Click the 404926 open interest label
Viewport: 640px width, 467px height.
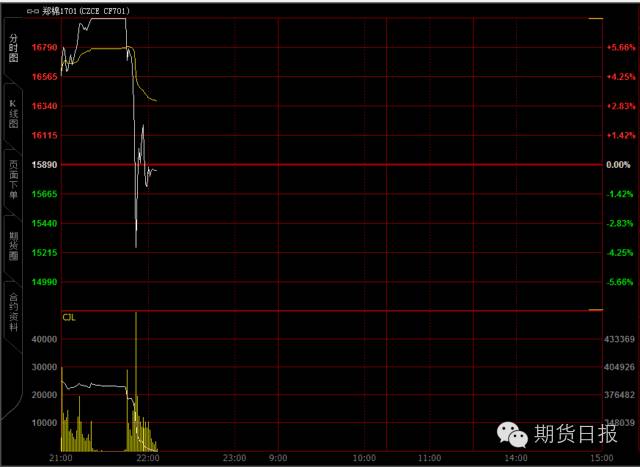[x=619, y=367]
